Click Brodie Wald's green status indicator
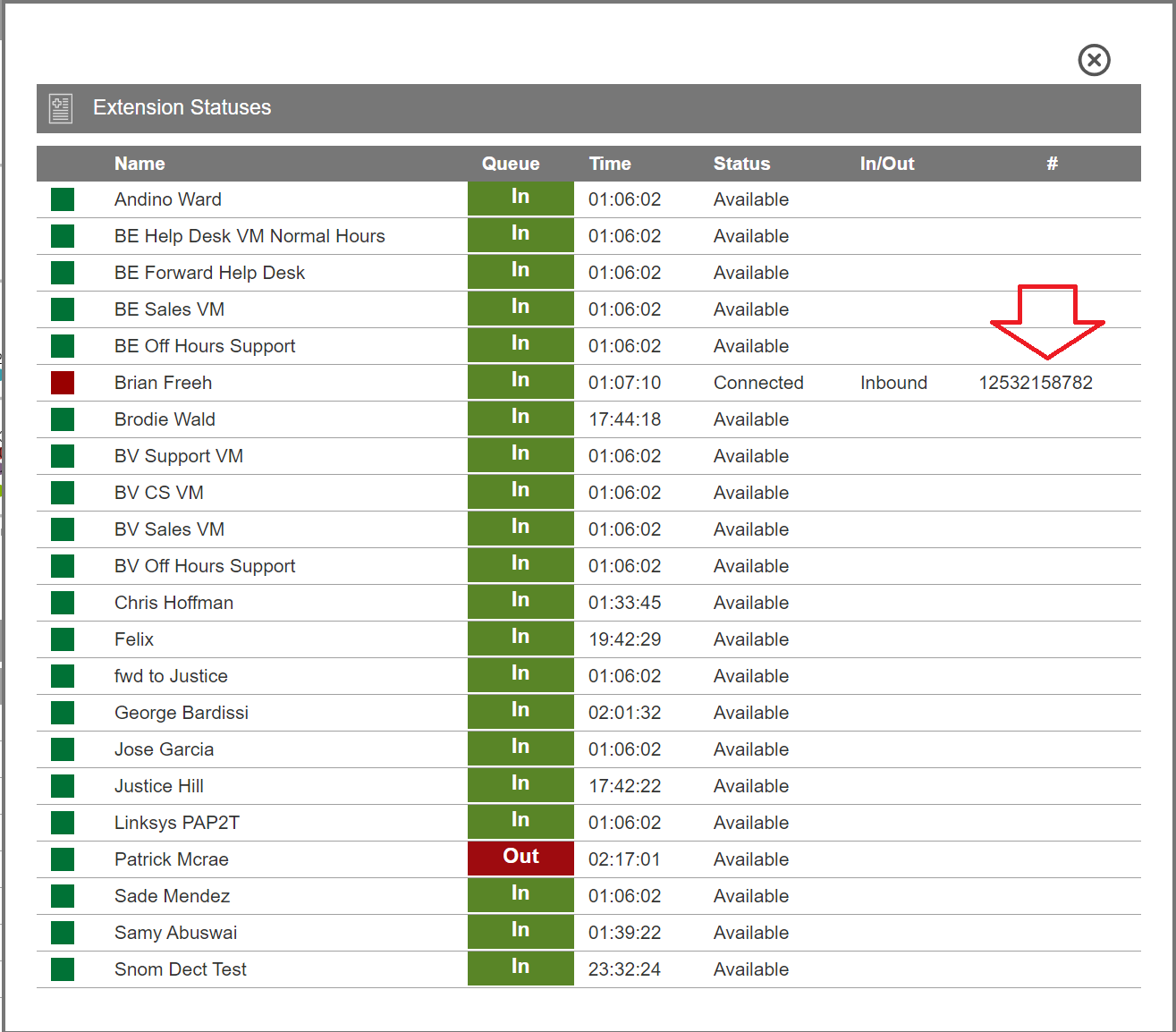The image size is (1176, 1032). (x=63, y=419)
